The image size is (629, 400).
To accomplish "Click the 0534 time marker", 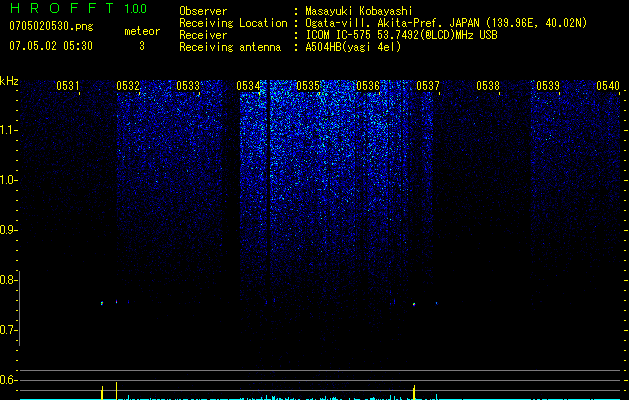I will 248,86.
